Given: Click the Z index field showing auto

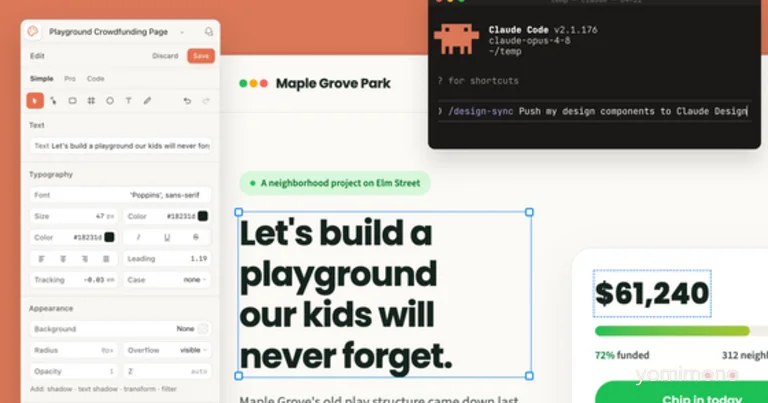Looking at the screenshot, I should click(x=167, y=371).
